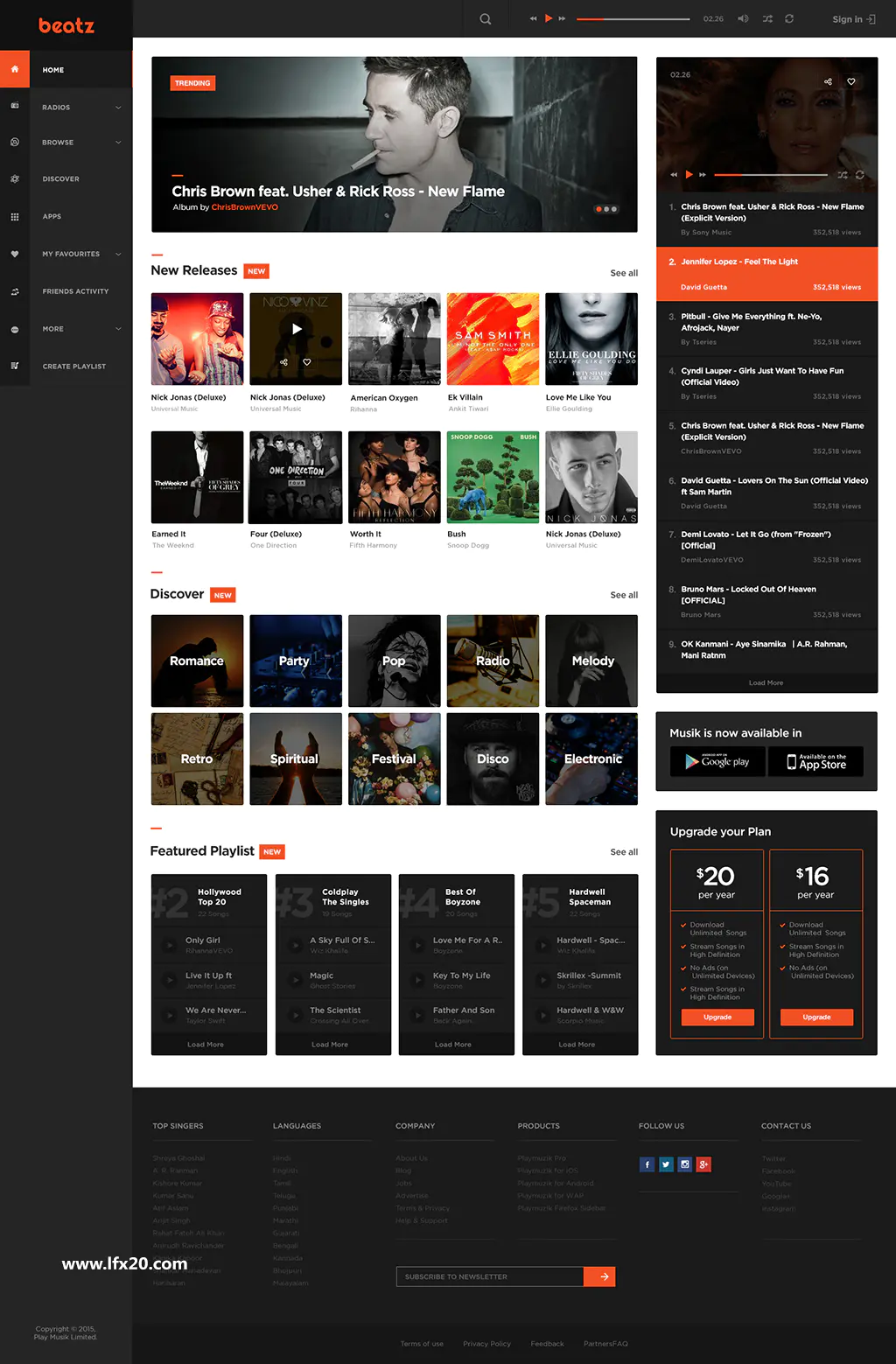Open the Instagram footer icon
The width and height of the screenshot is (896, 1364).
(685, 1164)
